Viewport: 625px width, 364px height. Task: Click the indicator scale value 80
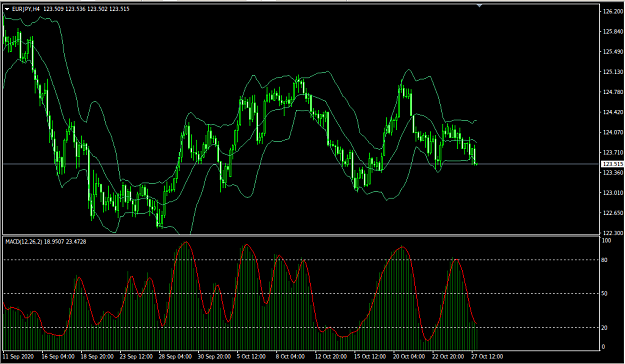coord(605,260)
